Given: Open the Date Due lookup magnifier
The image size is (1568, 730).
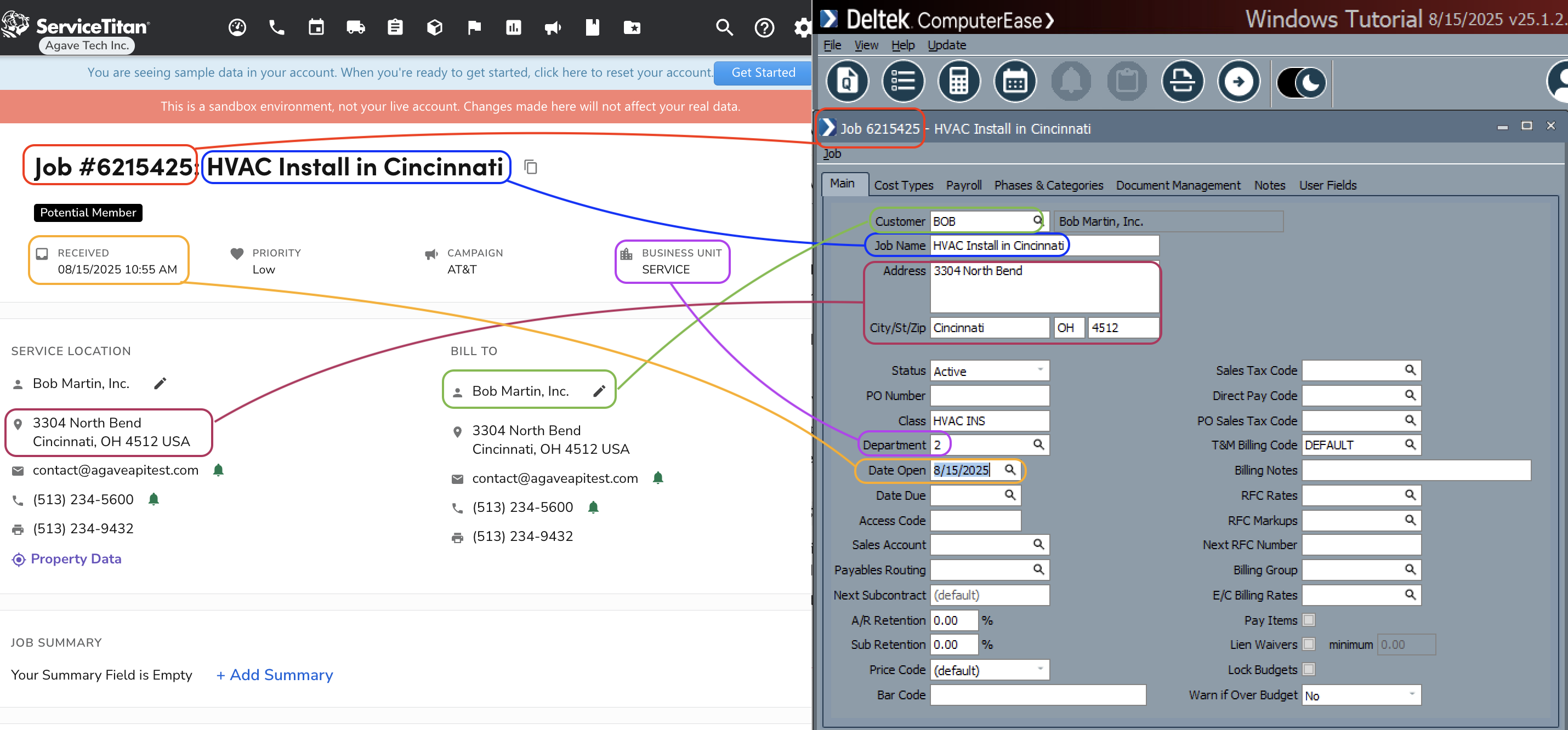Looking at the screenshot, I should [x=1010, y=494].
